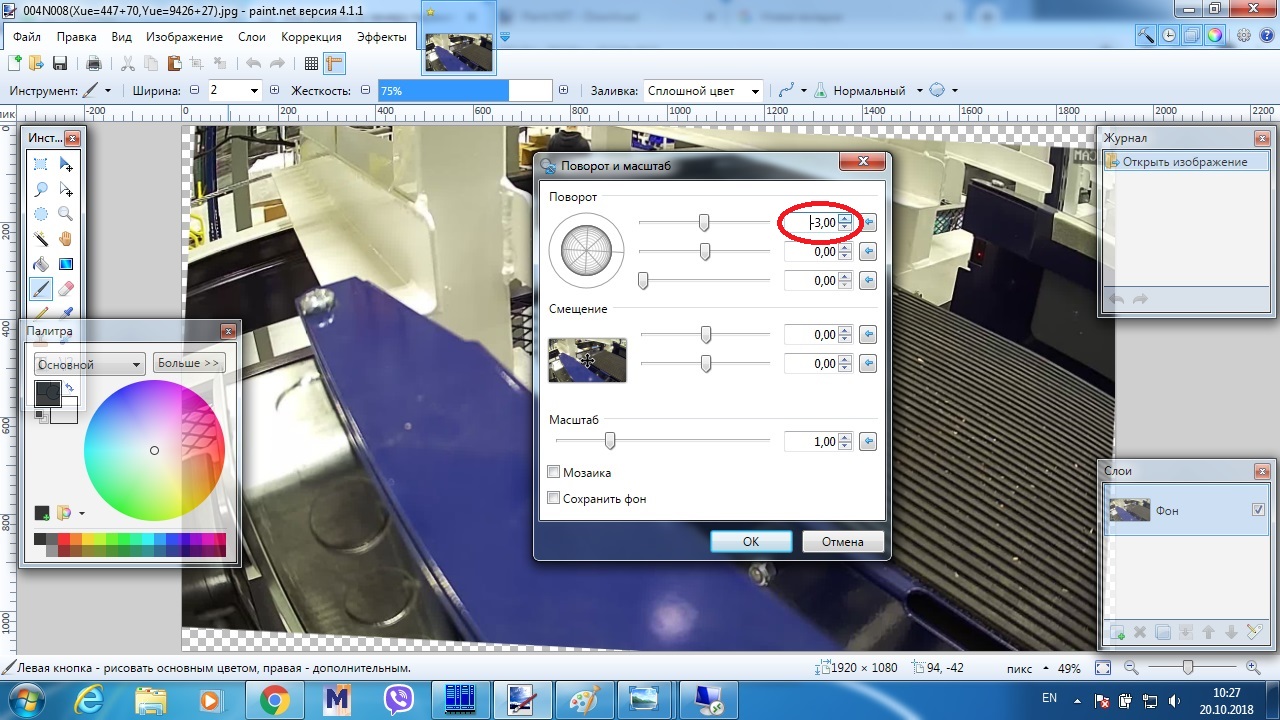Image resolution: width=1280 pixels, height=720 pixels.
Task: Select the Ellipse Select tool
Action: click(x=41, y=214)
